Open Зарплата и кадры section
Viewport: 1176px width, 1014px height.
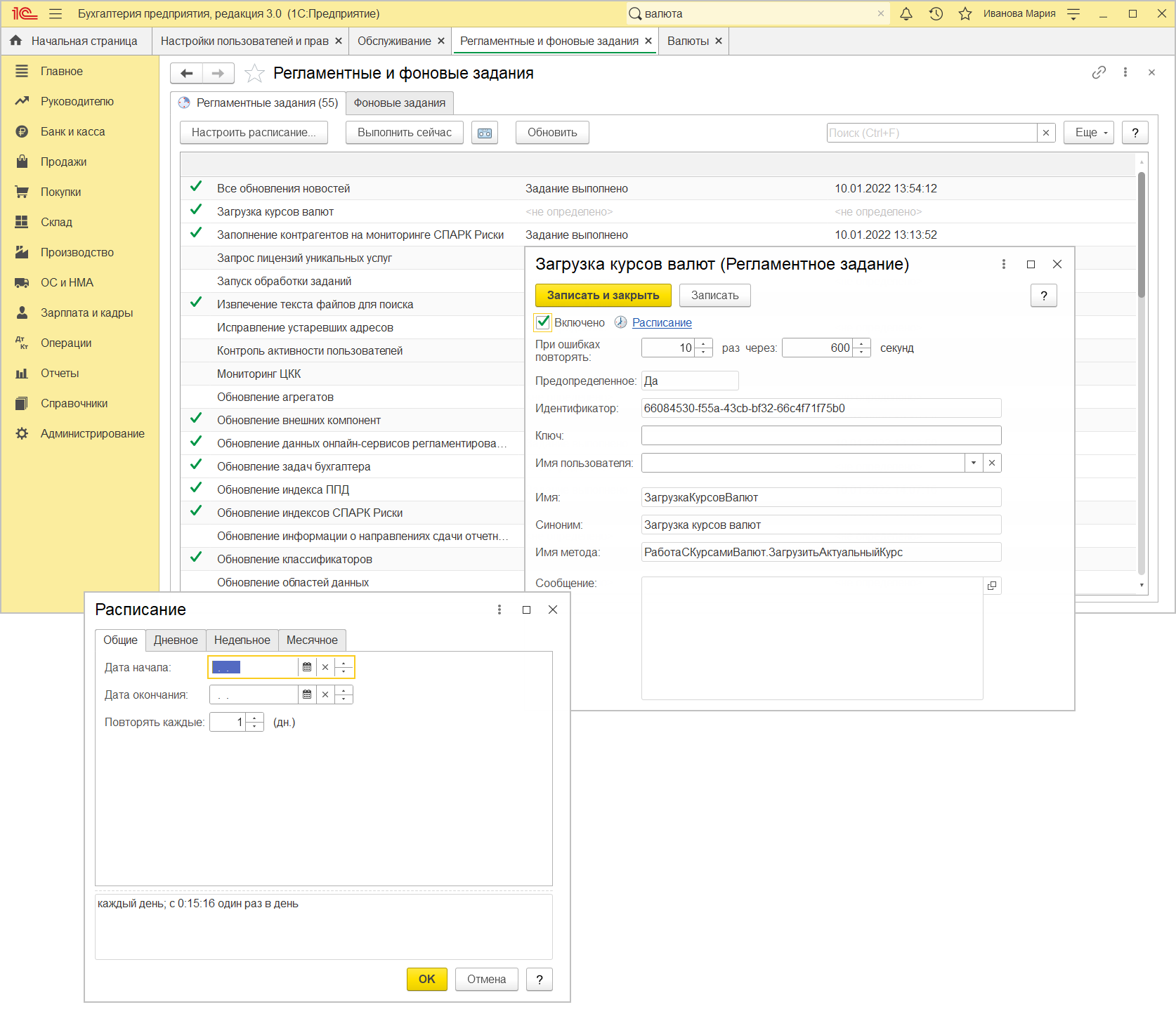[x=74, y=312]
